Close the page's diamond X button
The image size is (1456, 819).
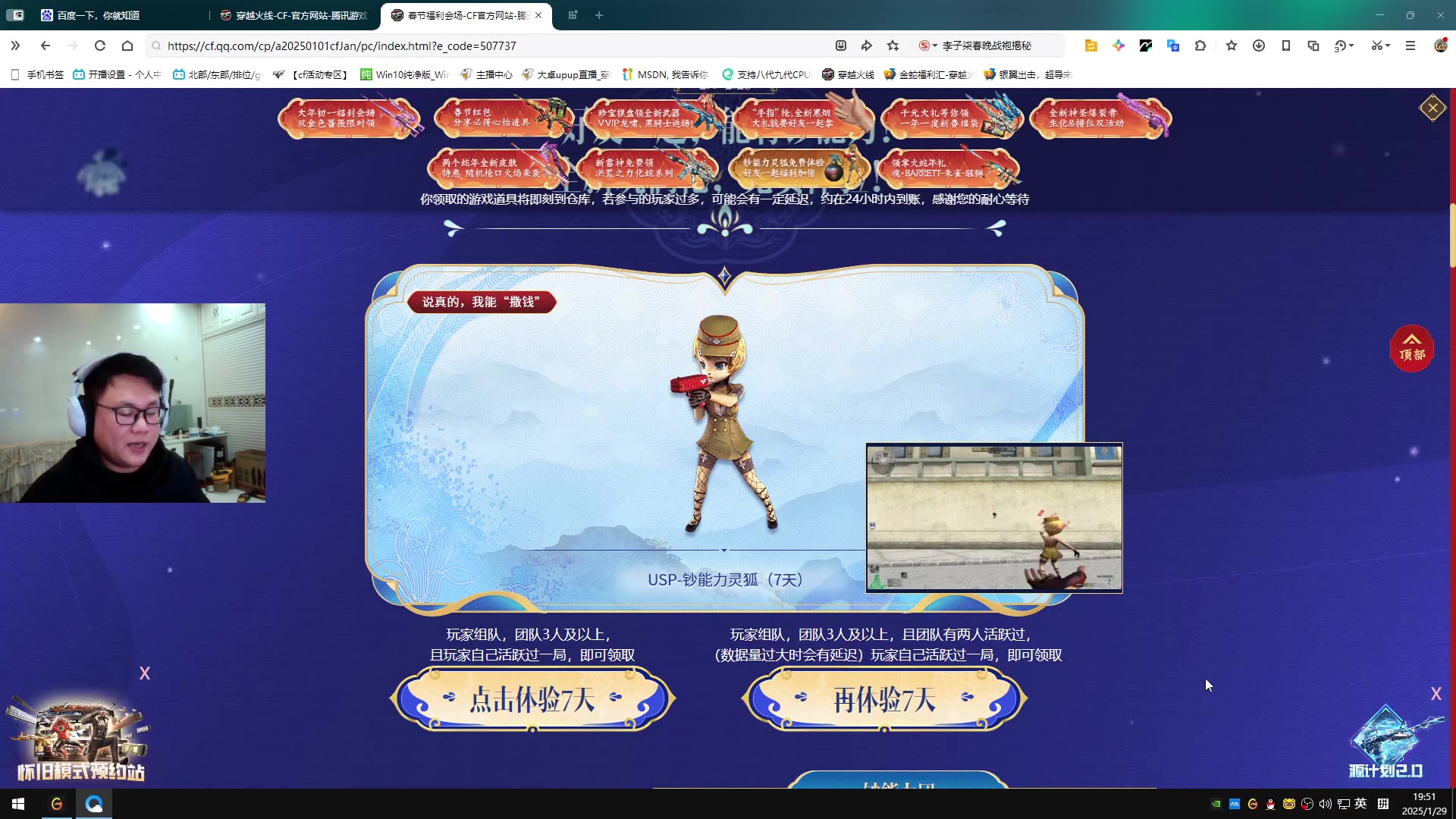click(x=1432, y=108)
